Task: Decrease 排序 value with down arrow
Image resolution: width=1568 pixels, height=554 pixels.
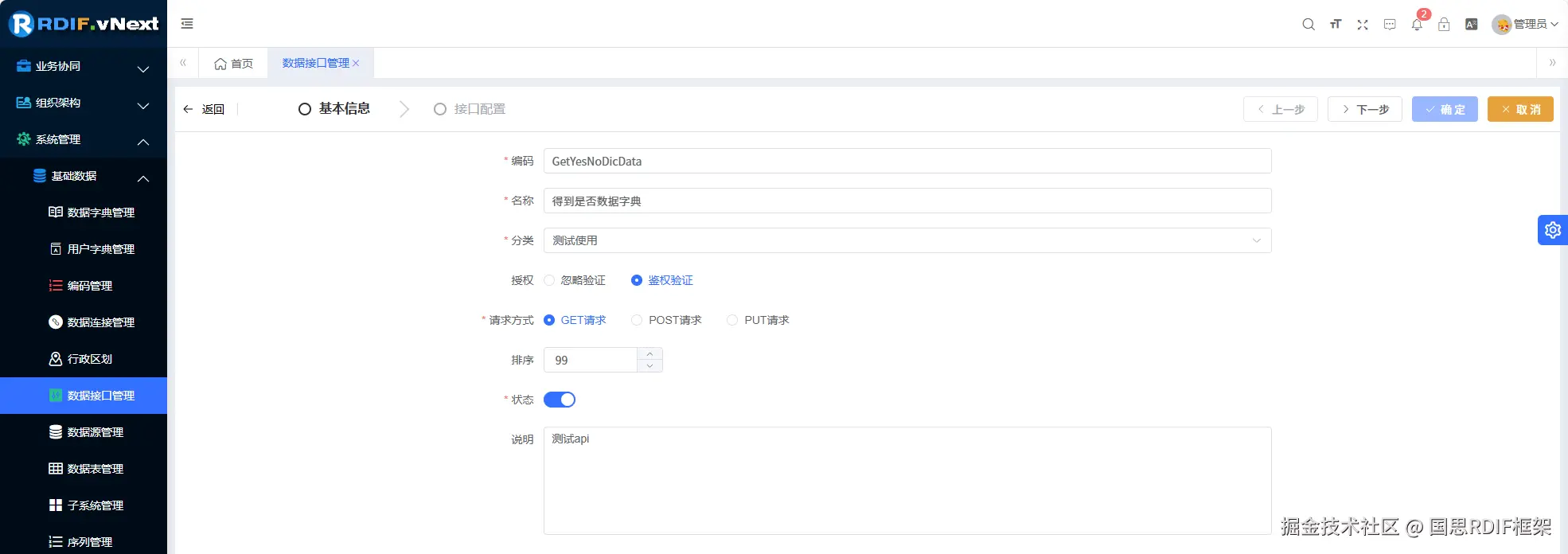Action: click(650, 366)
